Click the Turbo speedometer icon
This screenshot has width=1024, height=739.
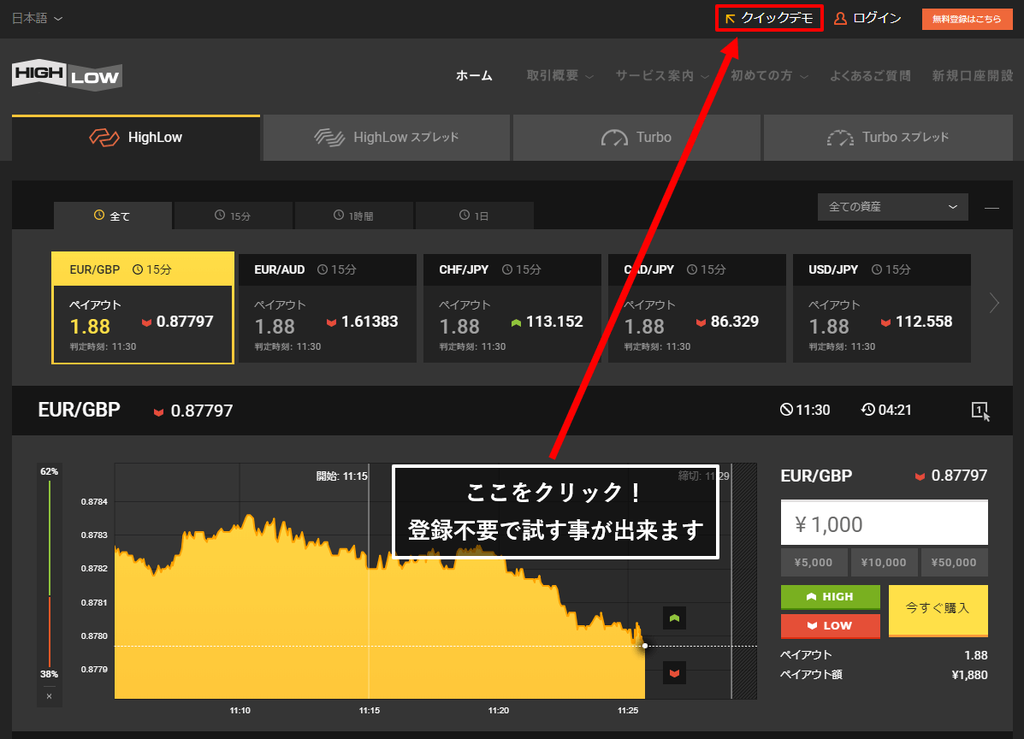[614, 138]
